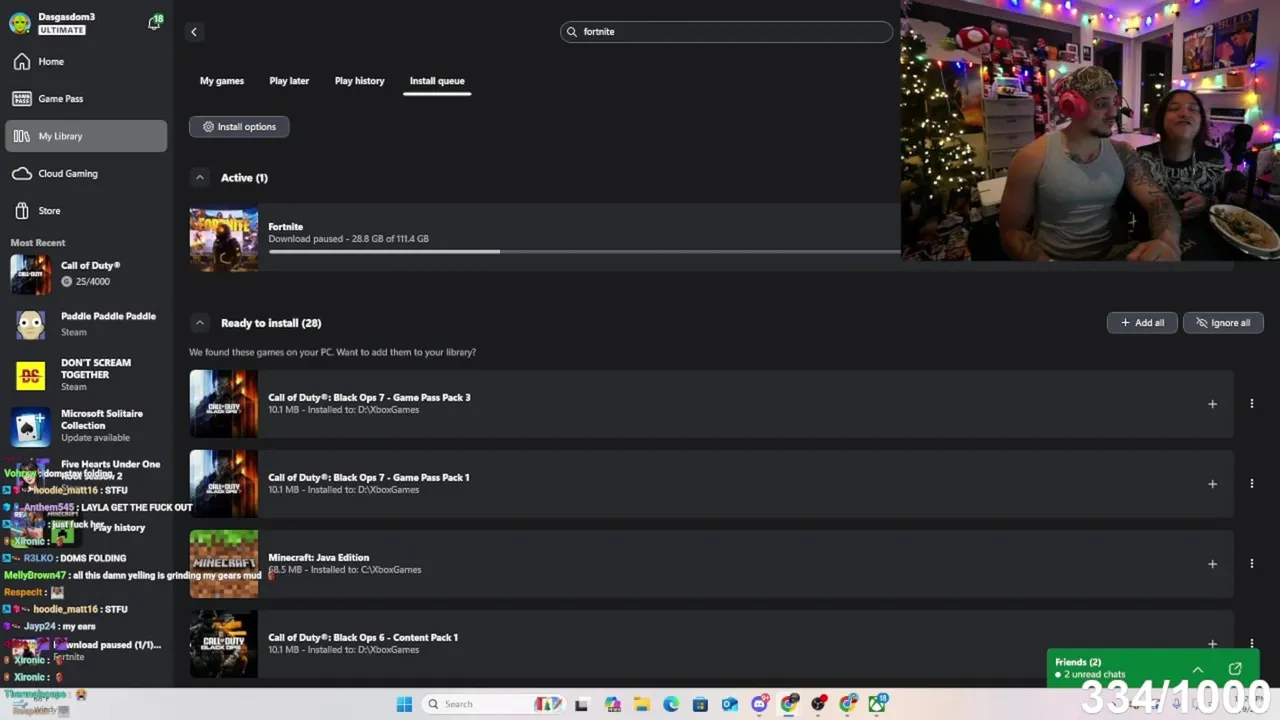Open Black Ops 7 Game Pass Pack 3 thumbnail
Image resolution: width=1280 pixels, height=720 pixels.
pyautogui.click(x=224, y=404)
